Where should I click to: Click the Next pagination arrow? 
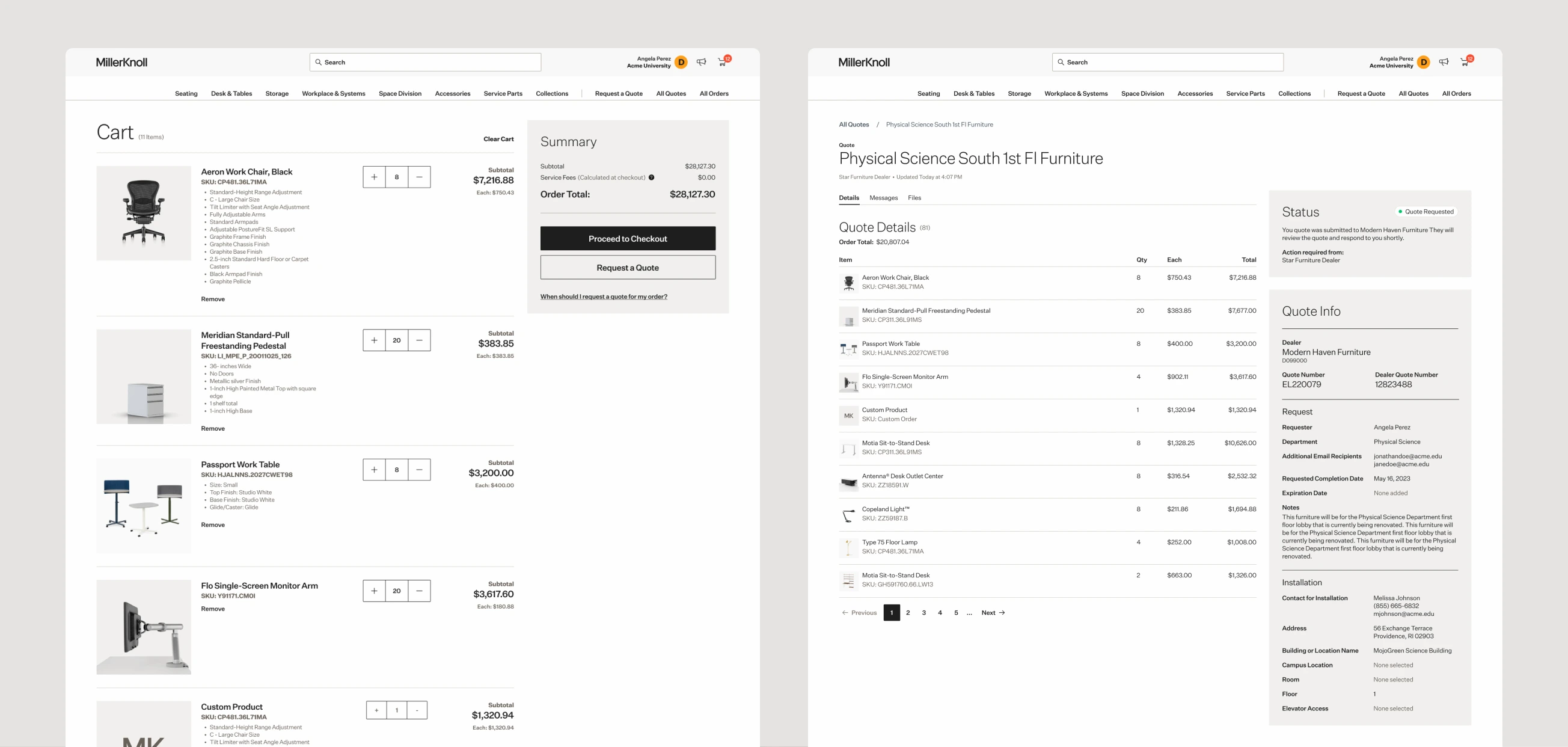[x=993, y=612]
